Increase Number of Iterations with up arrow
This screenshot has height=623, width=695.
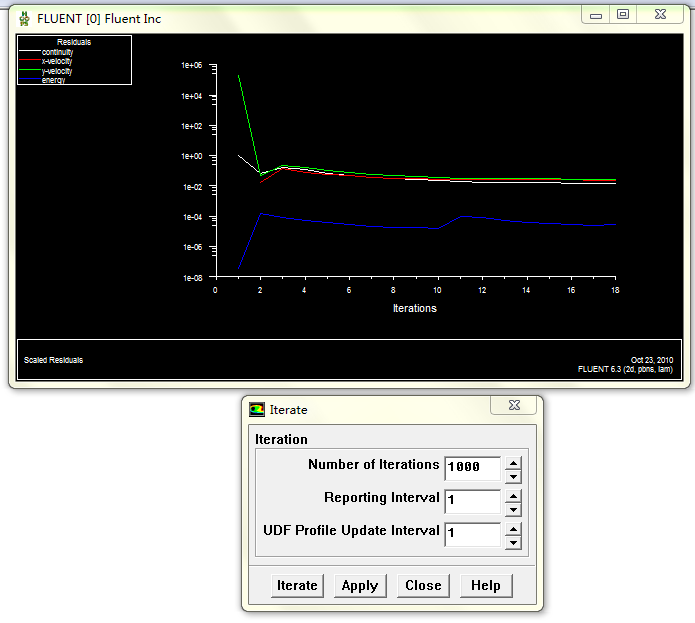513,462
